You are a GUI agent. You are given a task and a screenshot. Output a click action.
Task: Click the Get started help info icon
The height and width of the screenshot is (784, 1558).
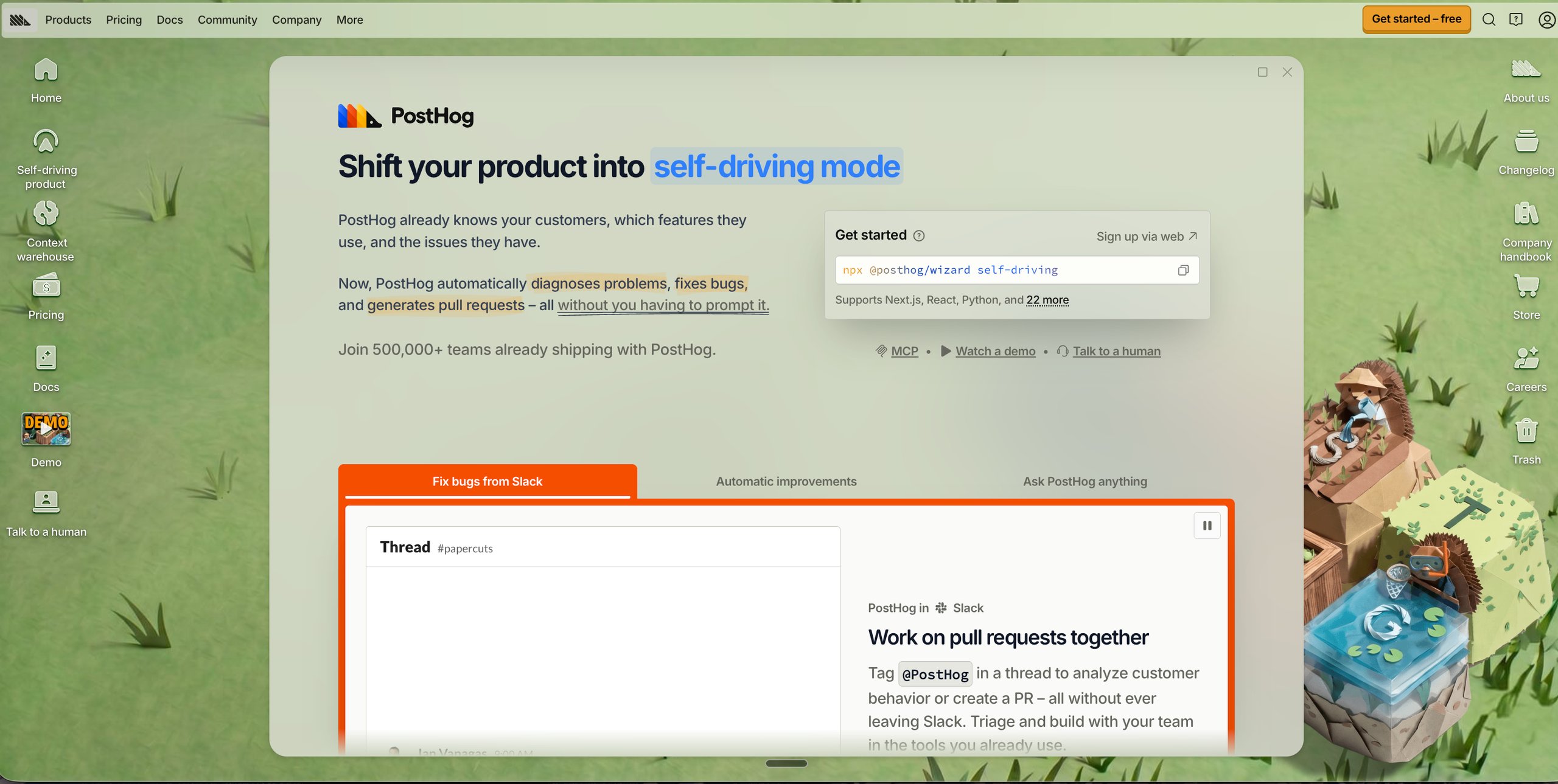[x=918, y=236]
